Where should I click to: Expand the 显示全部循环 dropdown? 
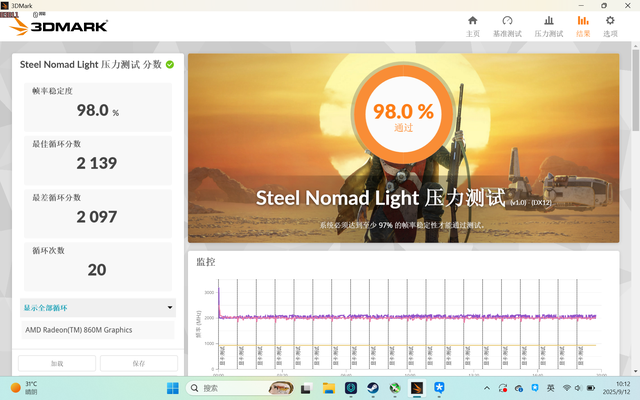coord(98,308)
